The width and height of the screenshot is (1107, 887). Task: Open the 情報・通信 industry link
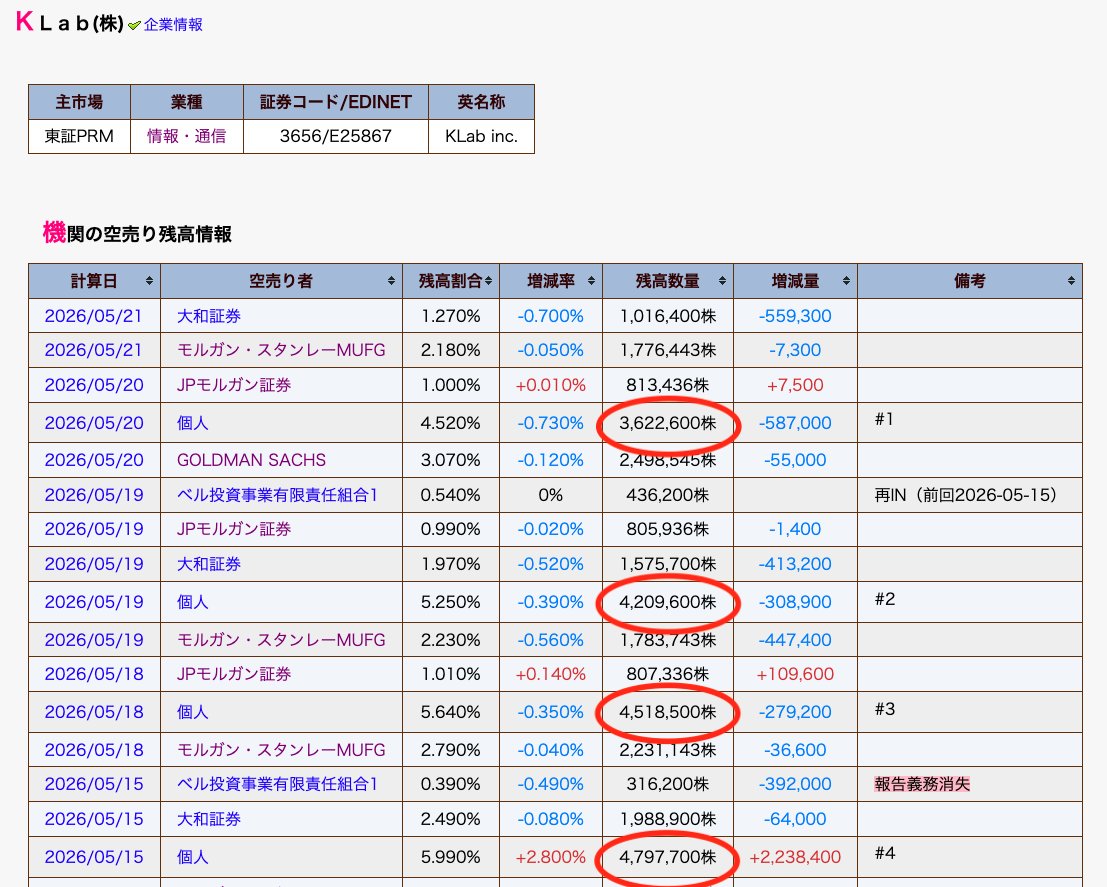186,136
